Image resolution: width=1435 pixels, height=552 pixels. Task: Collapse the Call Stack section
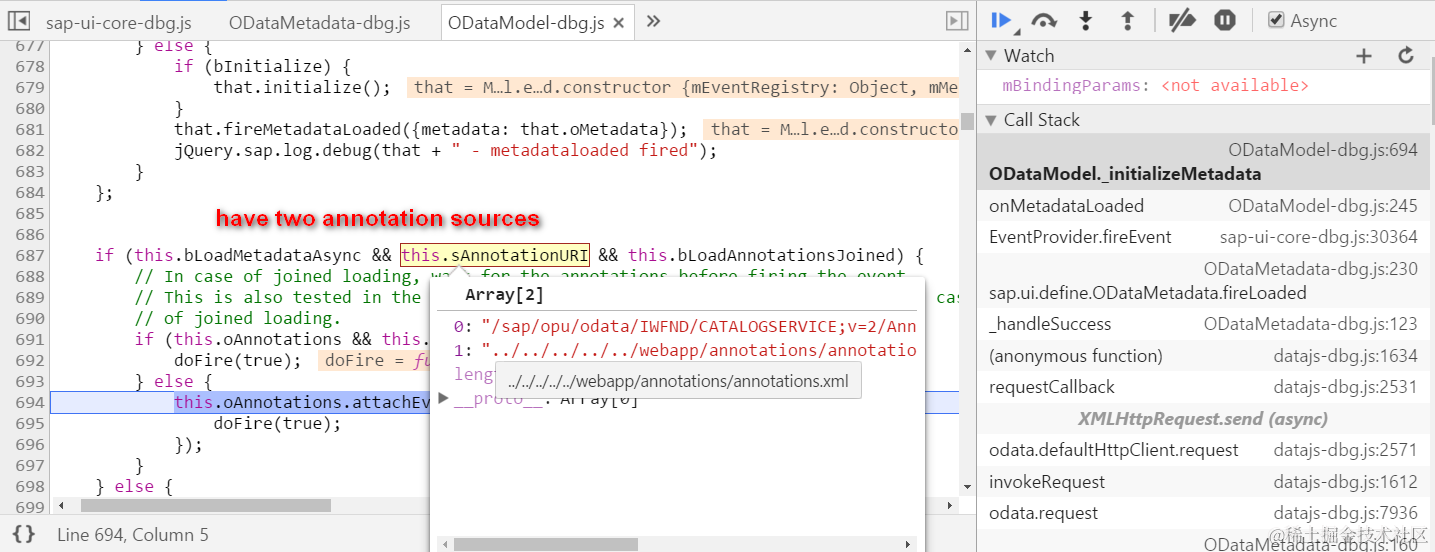click(991, 120)
